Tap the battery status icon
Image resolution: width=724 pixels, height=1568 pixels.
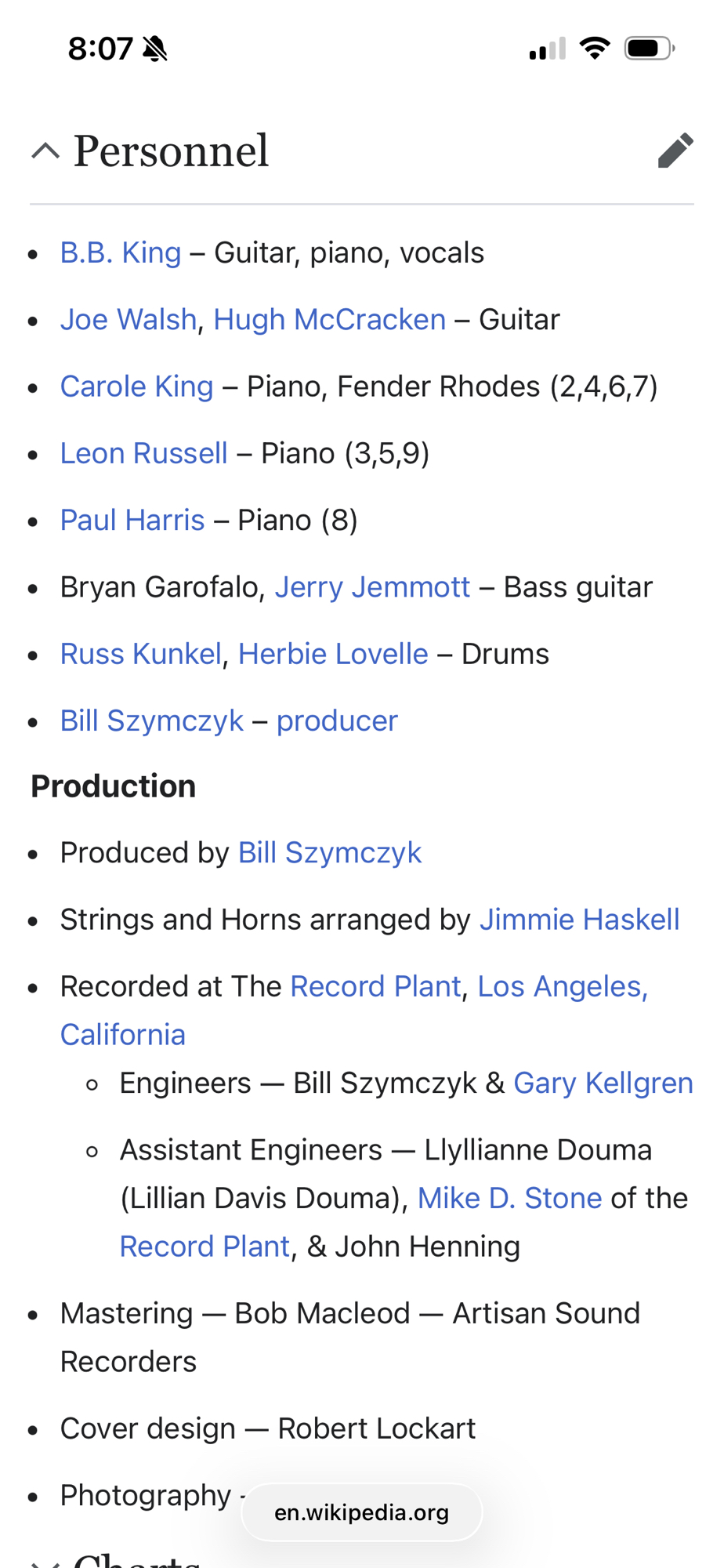pos(649,49)
